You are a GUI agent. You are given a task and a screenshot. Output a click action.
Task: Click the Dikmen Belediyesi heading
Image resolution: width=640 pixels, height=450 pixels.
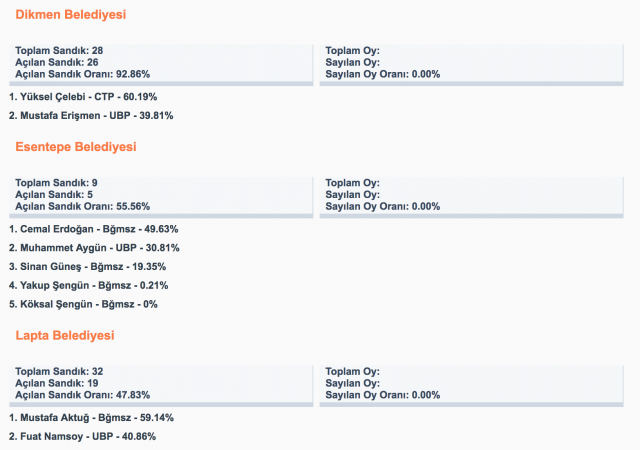tap(70, 15)
